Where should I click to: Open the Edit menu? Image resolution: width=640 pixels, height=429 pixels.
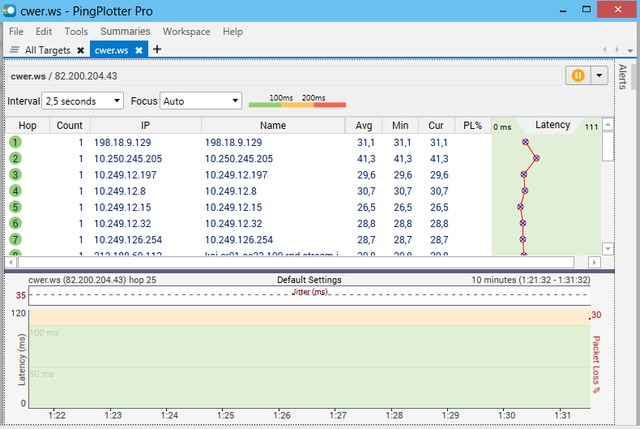pyautogui.click(x=44, y=31)
